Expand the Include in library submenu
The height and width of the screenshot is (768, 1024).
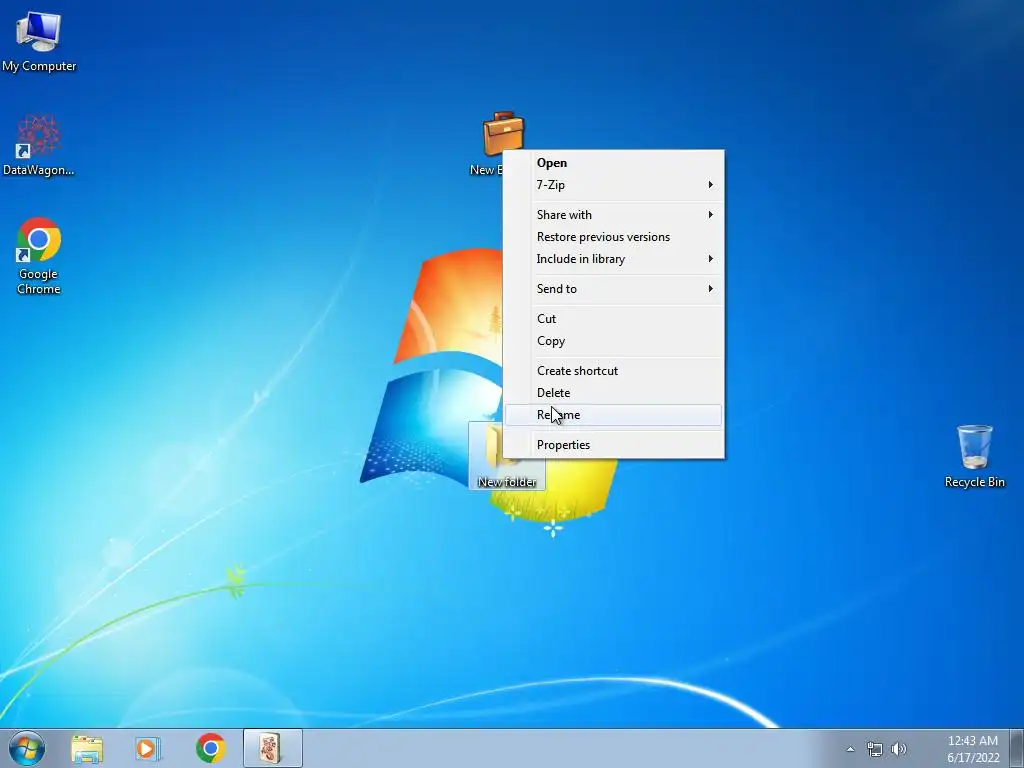click(x=613, y=259)
